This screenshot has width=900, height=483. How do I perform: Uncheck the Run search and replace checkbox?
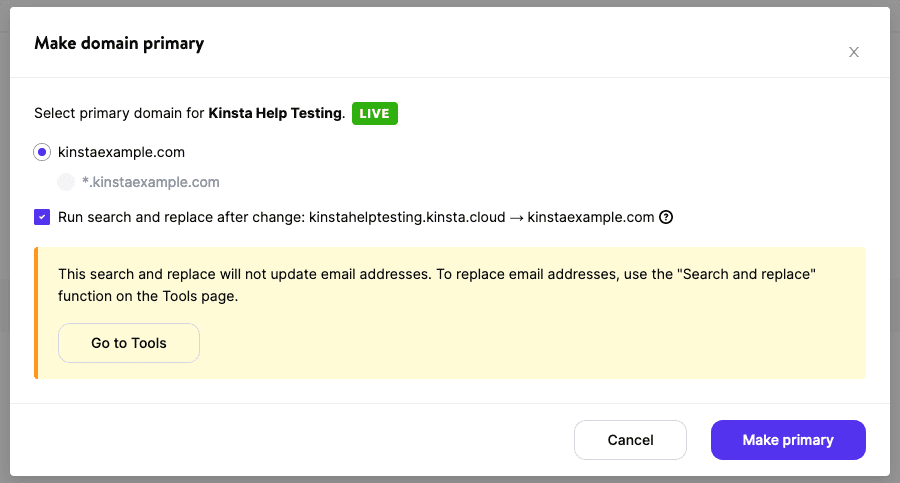tap(42, 217)
